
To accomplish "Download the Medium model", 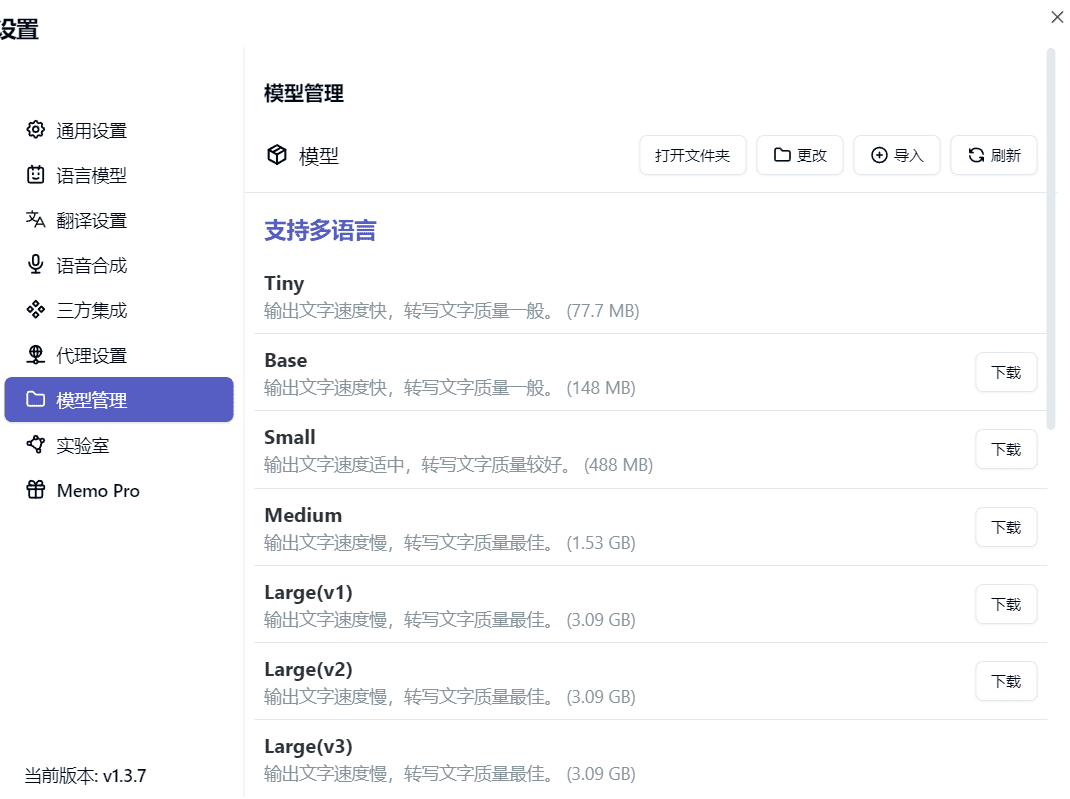I will pos(1006,527).
